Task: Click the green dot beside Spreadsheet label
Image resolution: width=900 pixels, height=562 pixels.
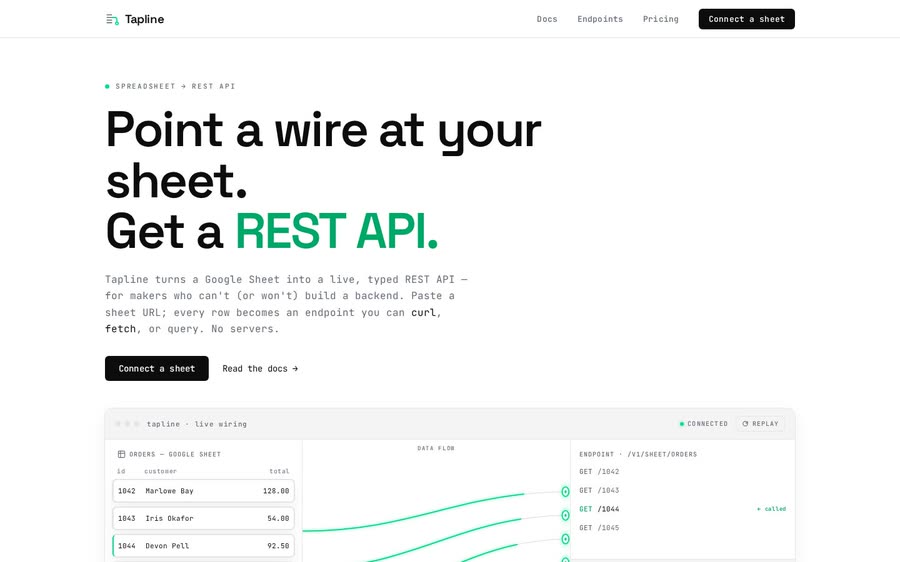Action: [x=107, y=87]
